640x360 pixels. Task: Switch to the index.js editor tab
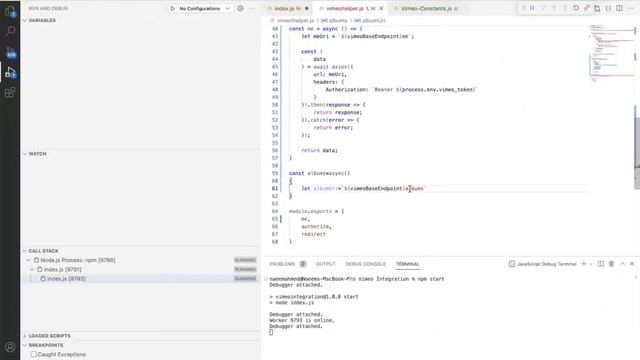coord(287,8)
